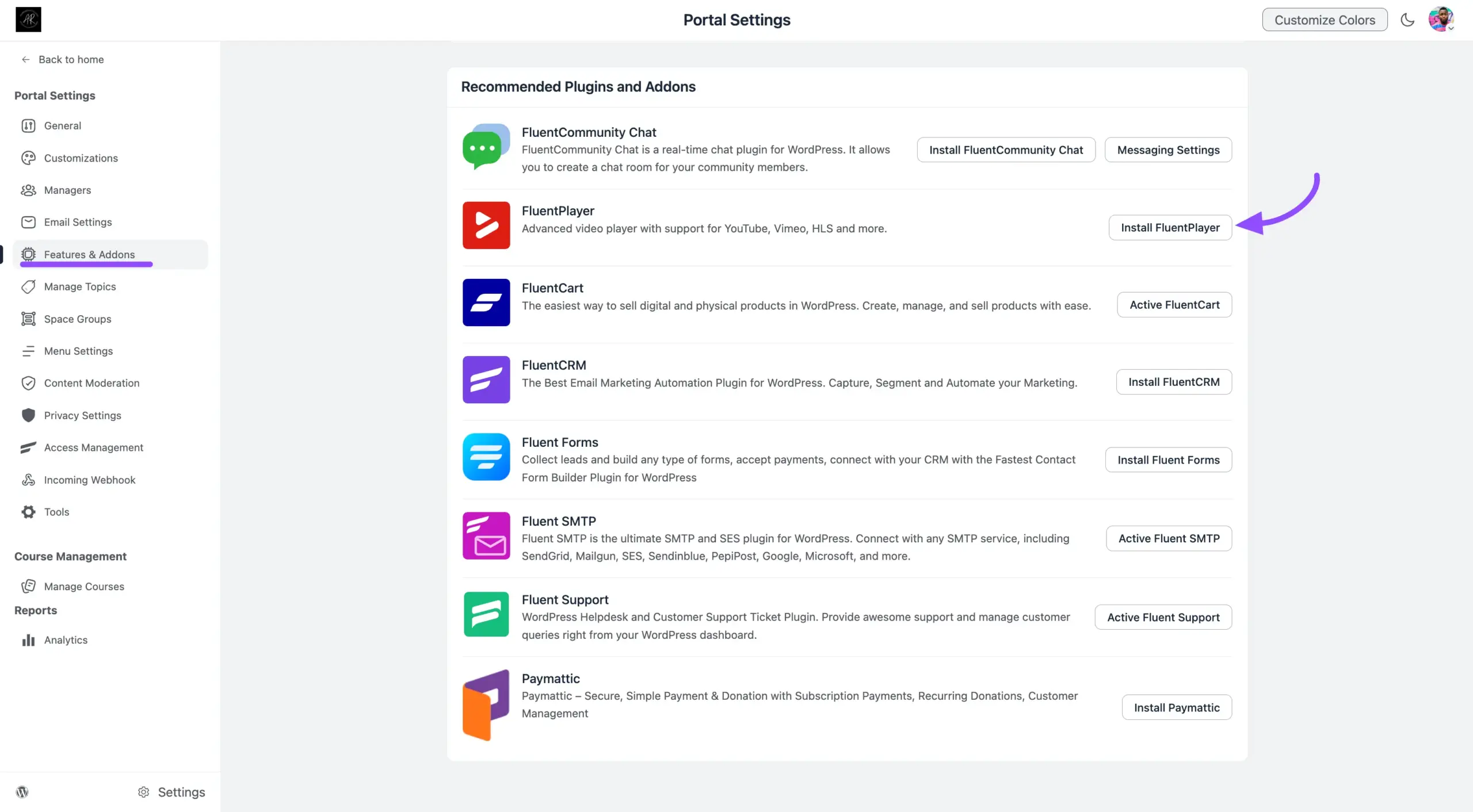Open Menu Settings in sidebar
Screen dimensions: 1473x812
coord(78,351)
